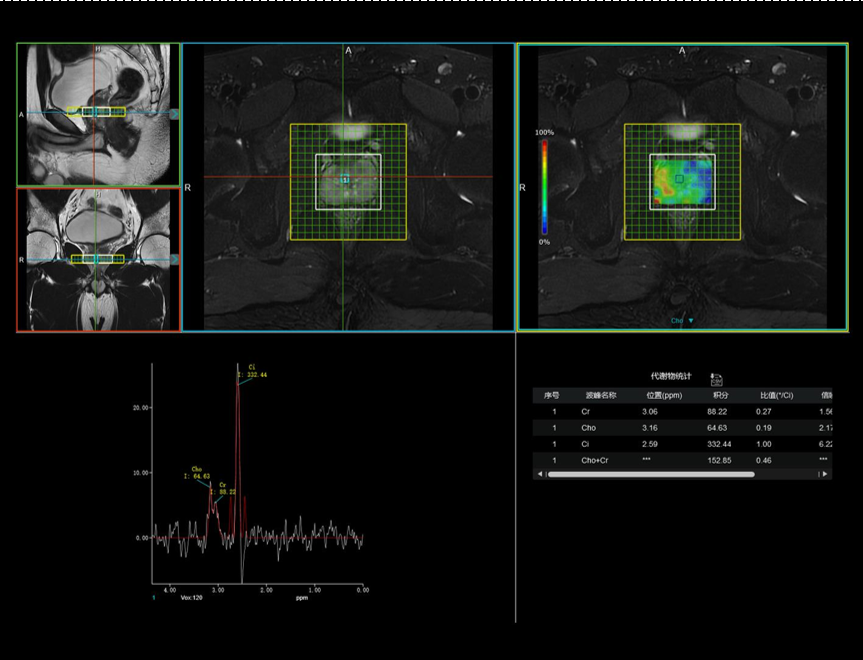The image size is (863, 660).
Task: Select the Cr row in metabolite table
Action: [x=680, y=411]
